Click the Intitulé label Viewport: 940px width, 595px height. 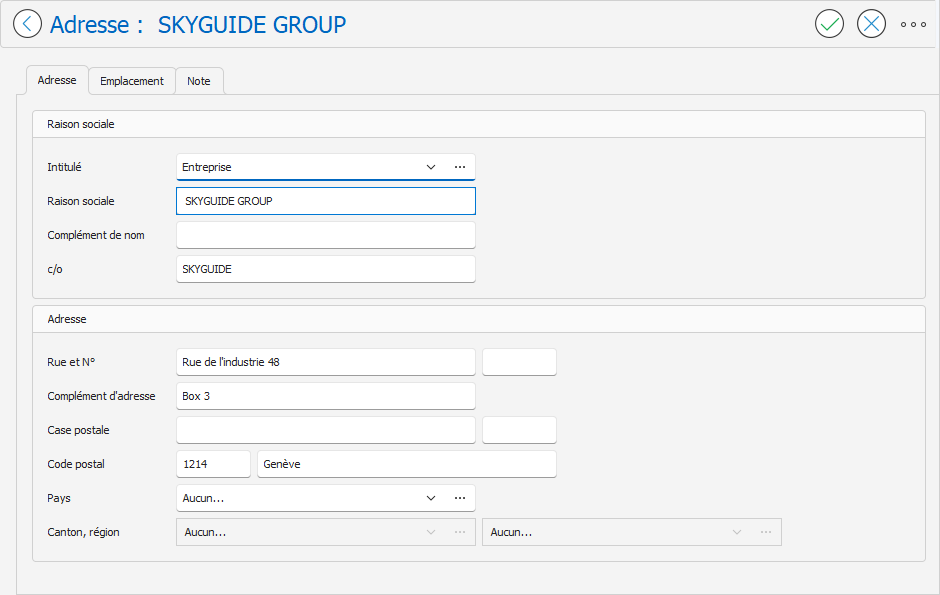pyautogui.click(x=64, y=167)
